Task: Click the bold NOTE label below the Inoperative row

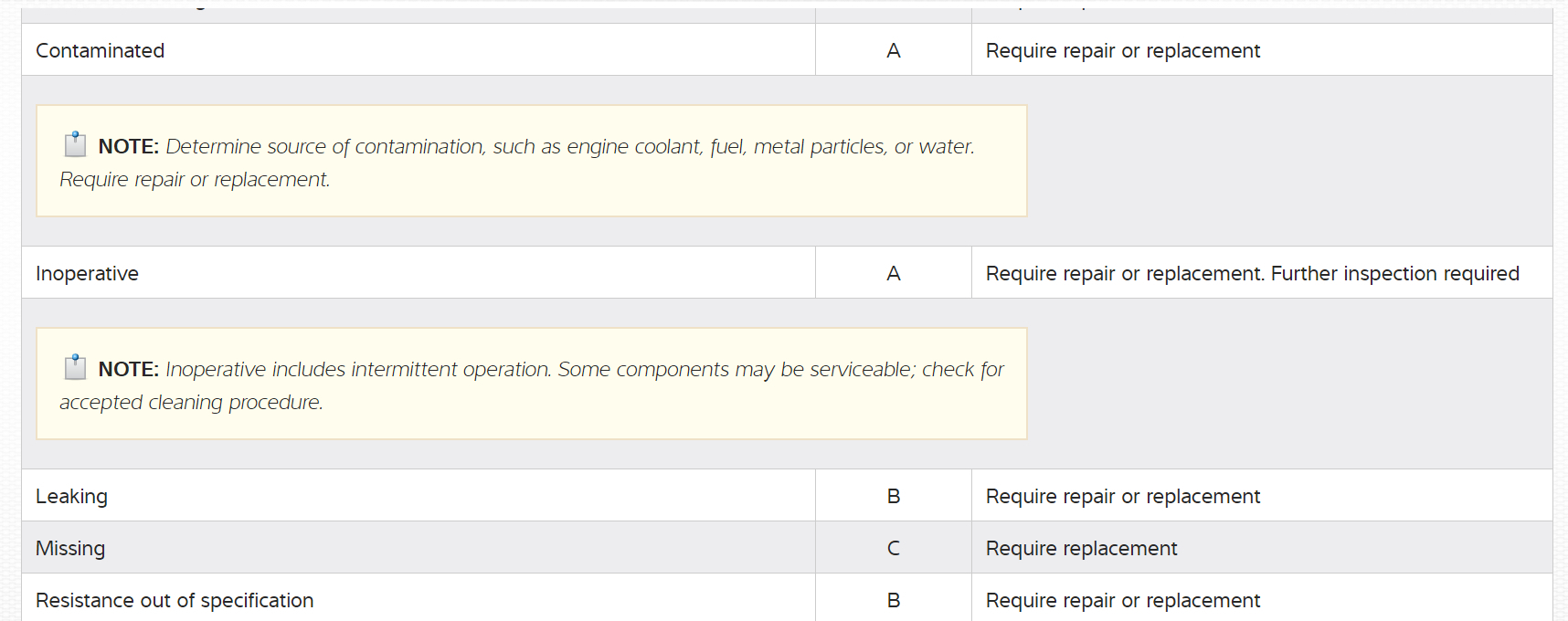Action: click(x=128, y=370)
